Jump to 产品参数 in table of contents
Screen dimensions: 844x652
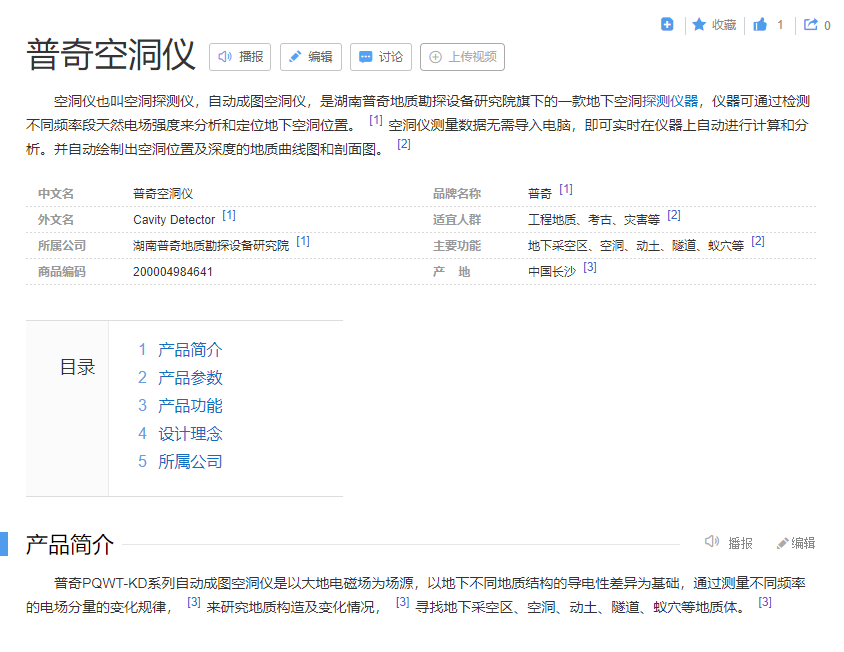(x=190, y=378)
